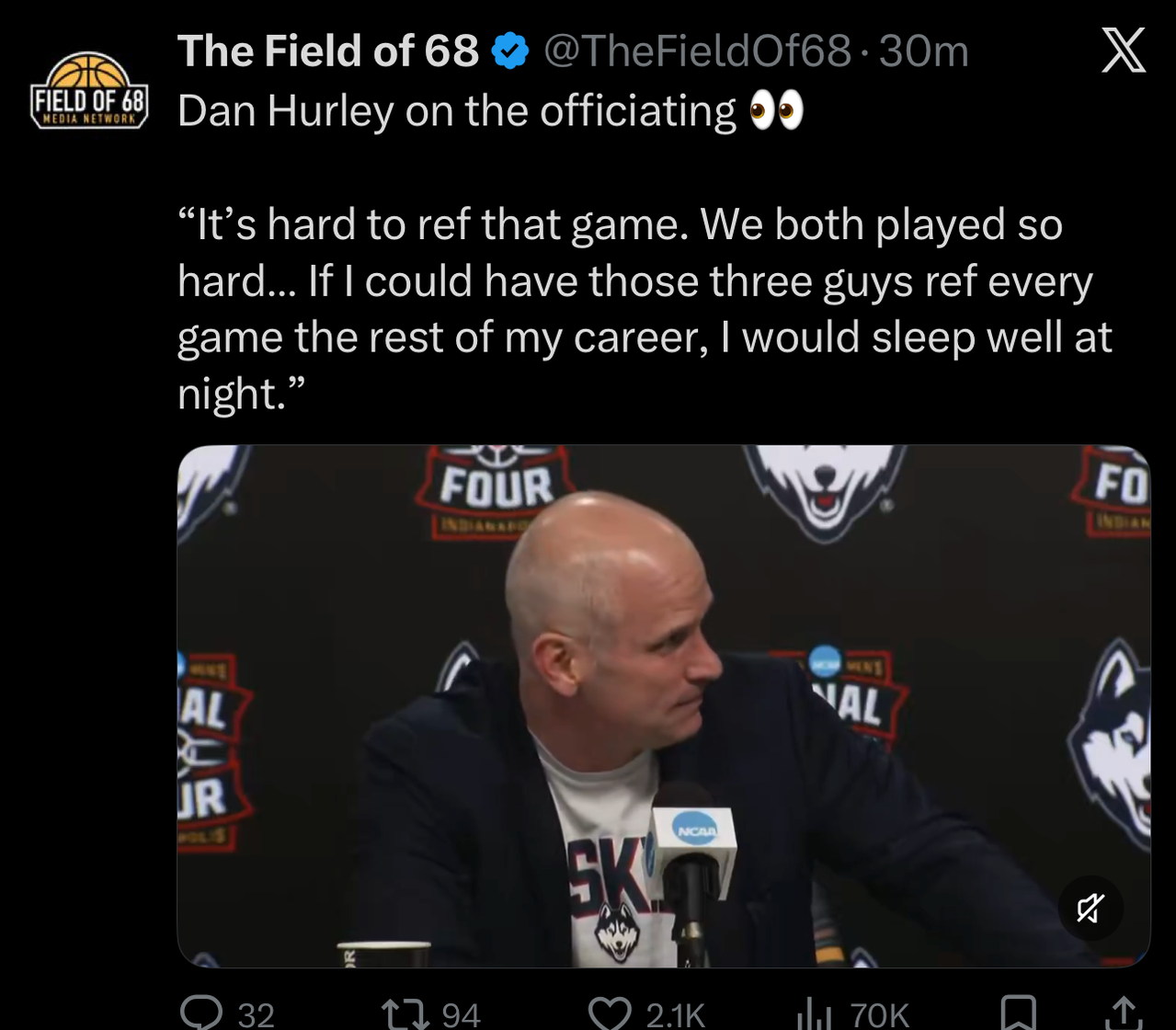1176x1030 pixels.
Task: Open the Field of 68 profile avatar
Action: pyautogui.click(x=89, y=91)
